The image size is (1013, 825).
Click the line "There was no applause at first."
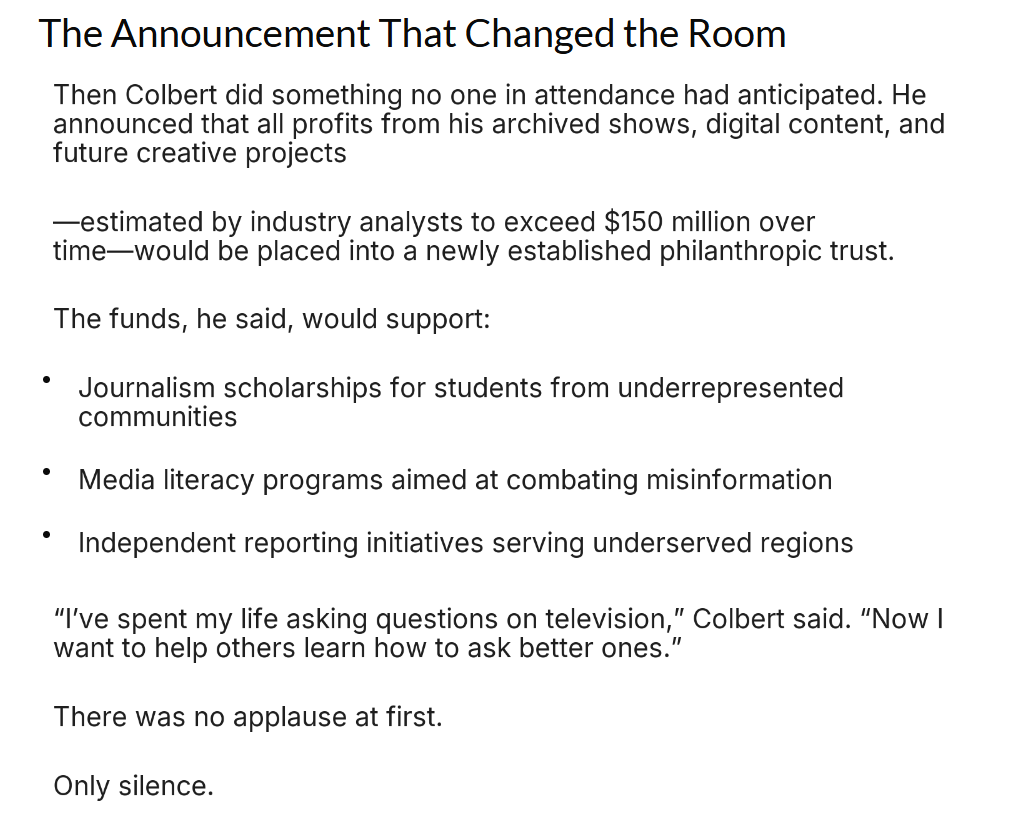(x=247, y=717)
